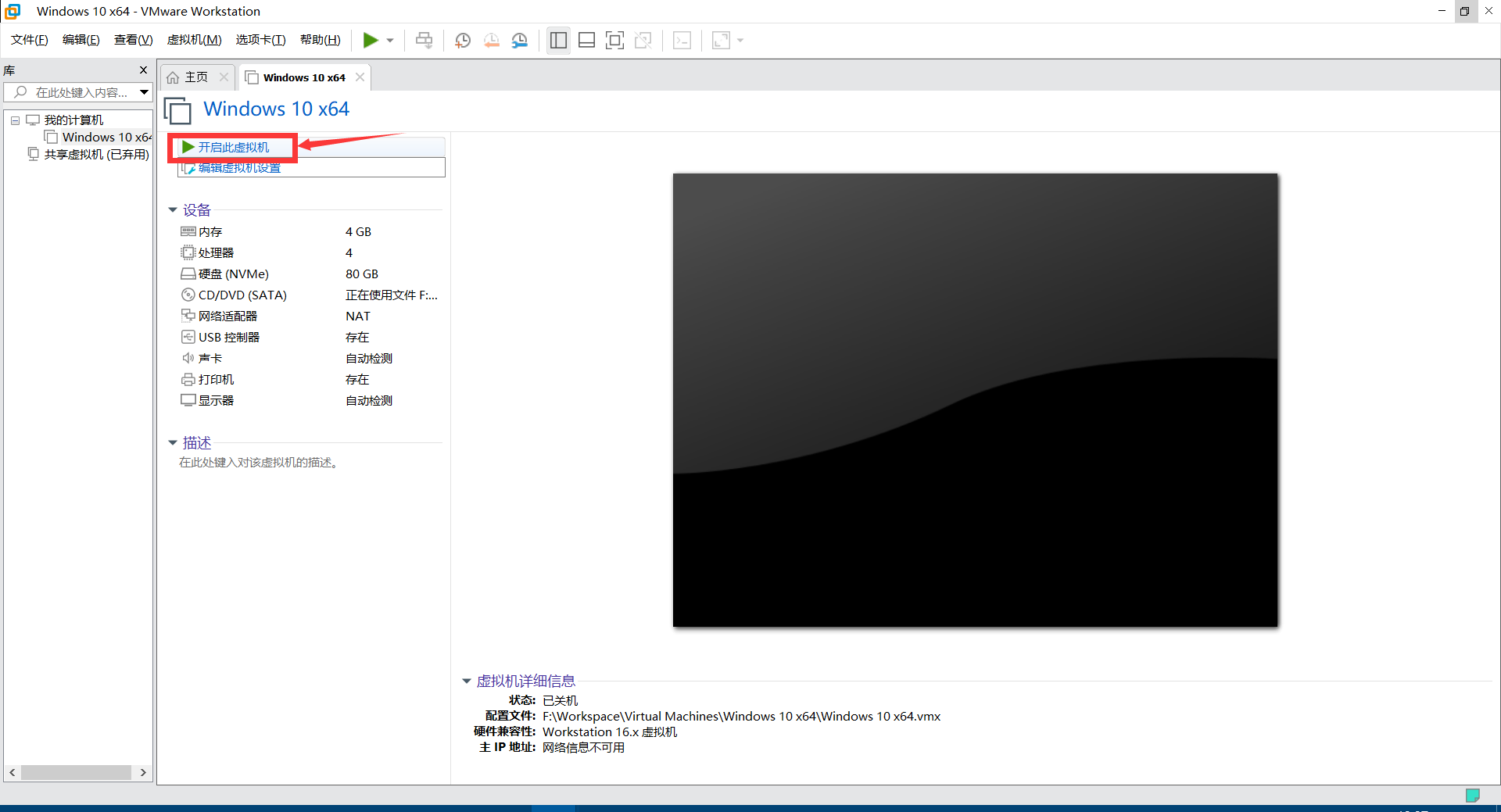Click the library horizontal scrollbar
The image size is (1501, 812).
[76, 772]
